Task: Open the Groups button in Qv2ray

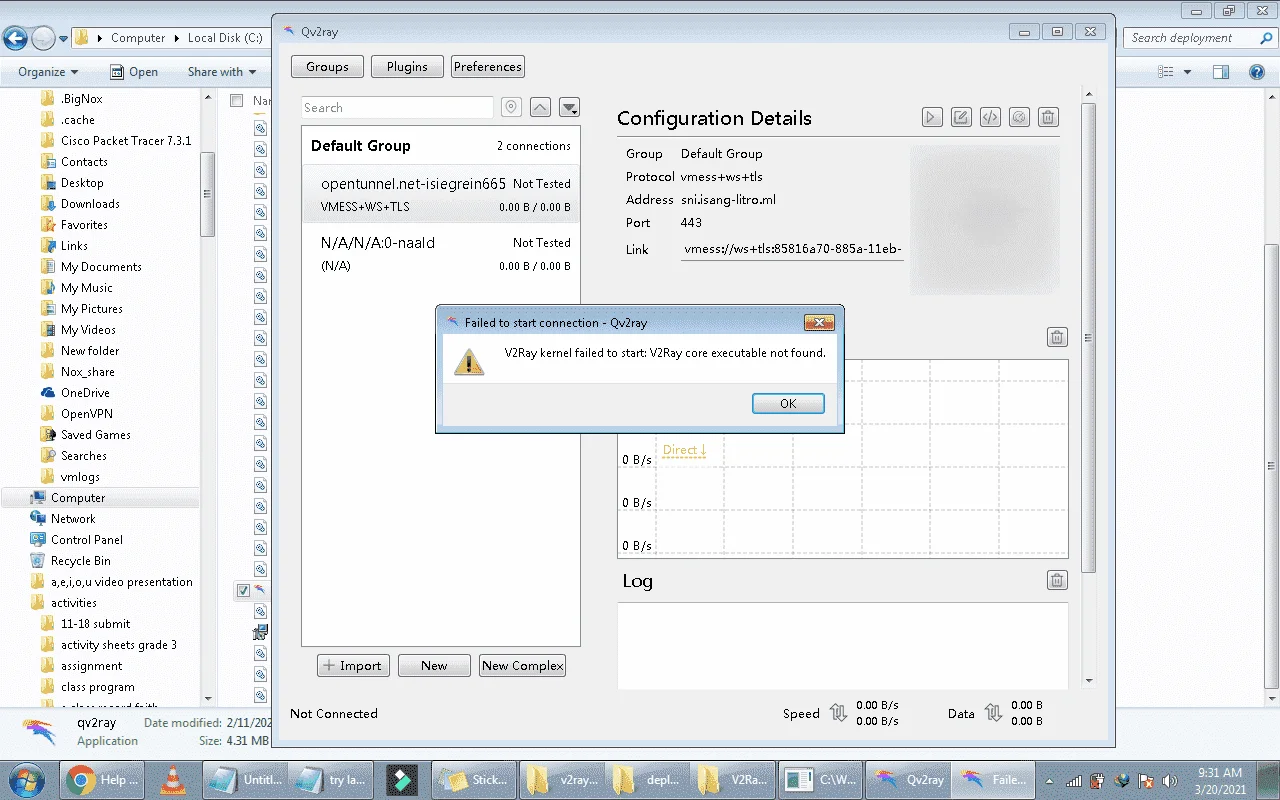Action: click(x=328, y=67)
